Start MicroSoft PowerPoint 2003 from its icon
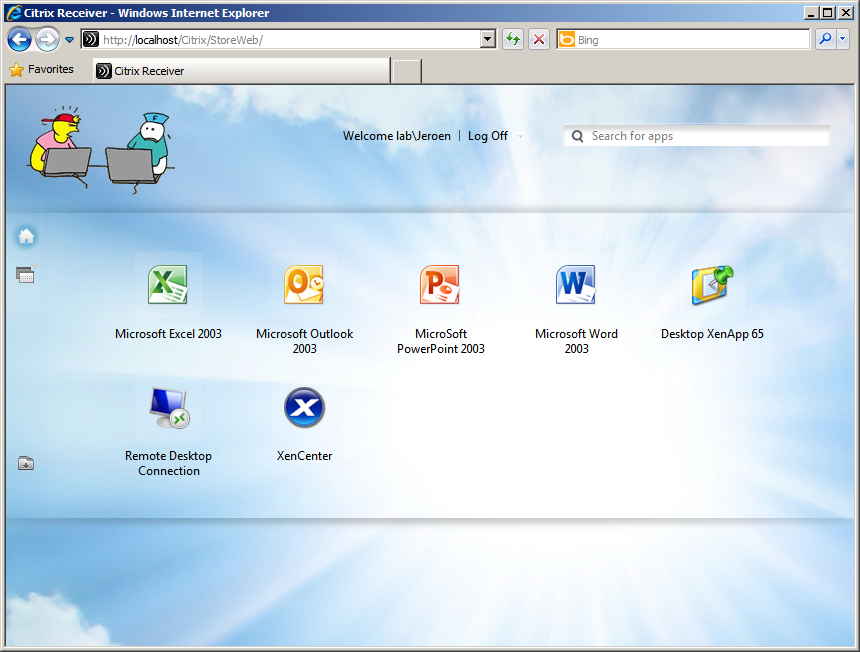The width and height of the screenshot is (860, 652). (x=440, y=285)
